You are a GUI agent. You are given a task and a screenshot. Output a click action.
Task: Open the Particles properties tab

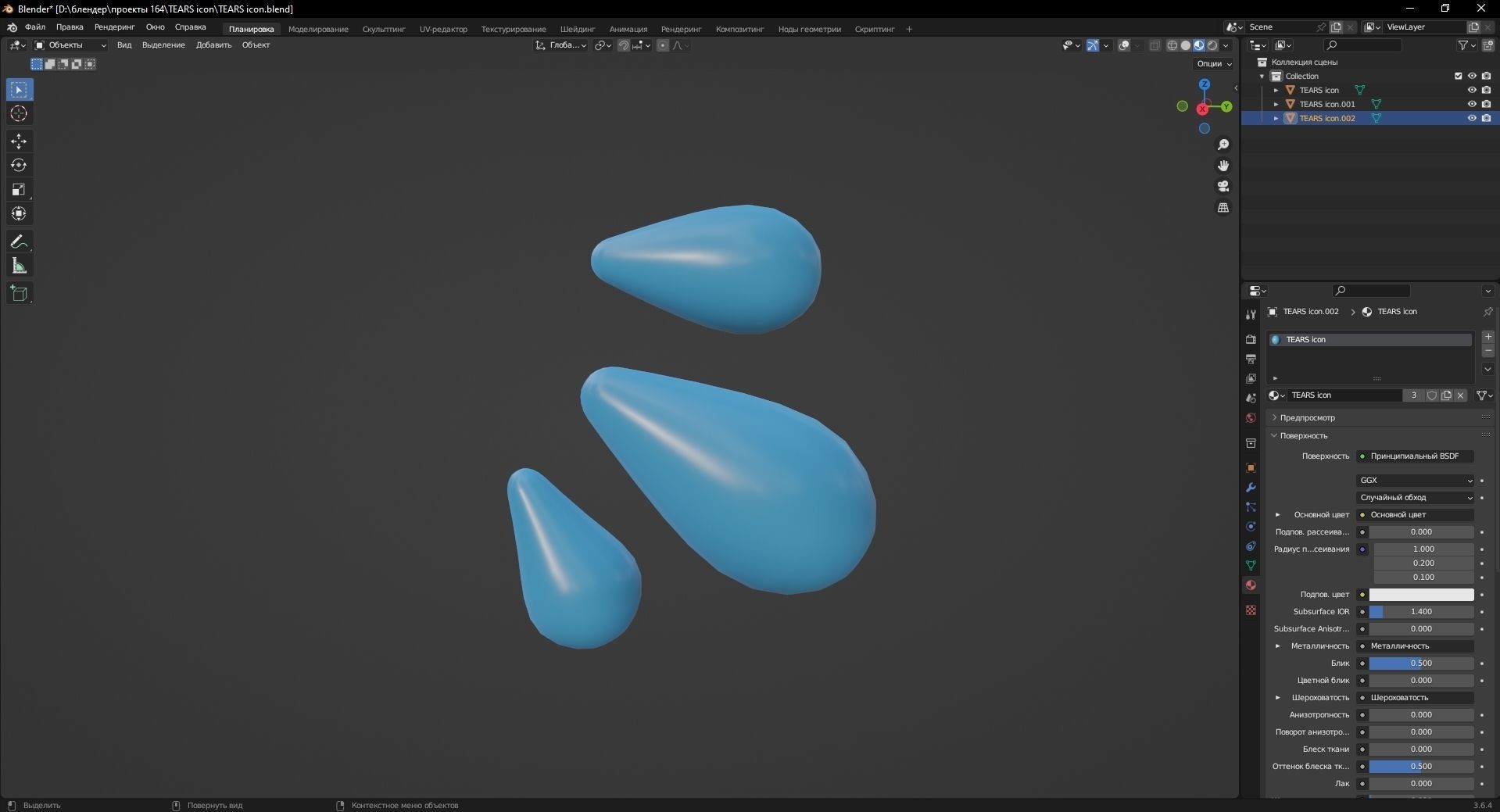point(1251,506)
